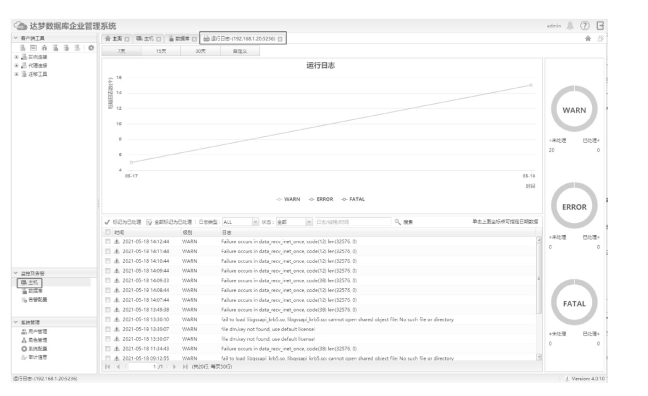The image size is (648, 396).
Task: Collapse the 系统管理 panel
Action: pyautogui.click(x=16, y=322)
